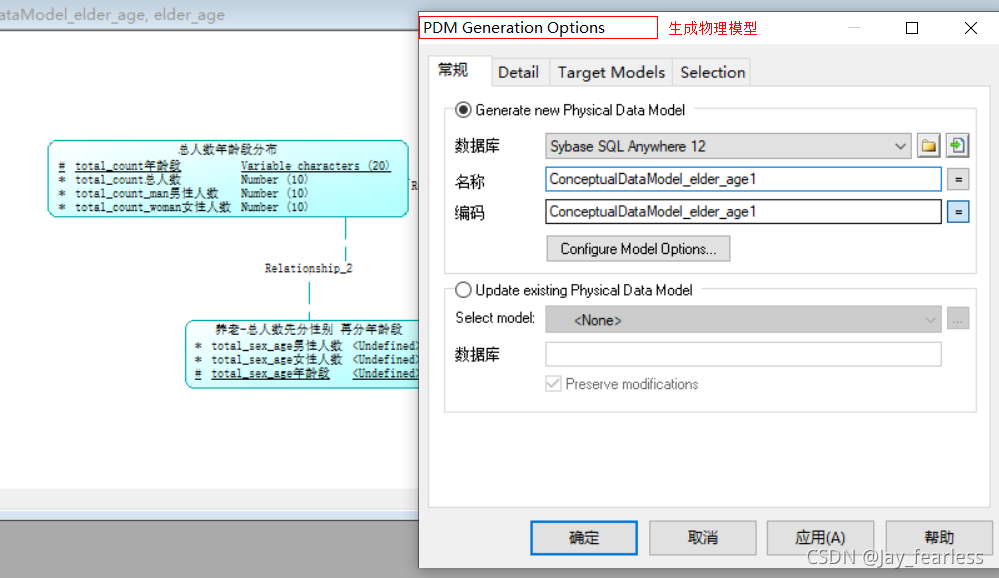Click the Configure Model Options button

pyautogui.click(x=638, y=248)
